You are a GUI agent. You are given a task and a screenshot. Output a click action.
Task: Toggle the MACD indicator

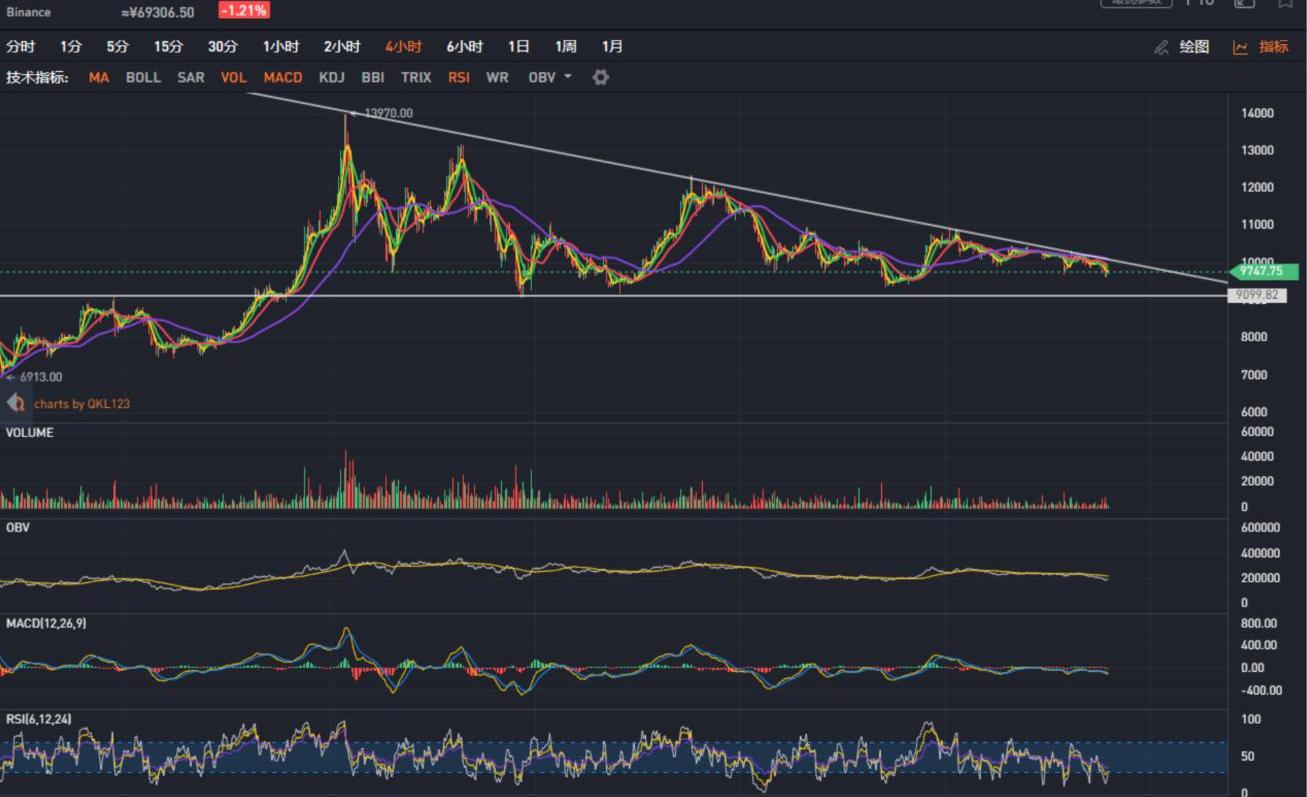[283, 77]
